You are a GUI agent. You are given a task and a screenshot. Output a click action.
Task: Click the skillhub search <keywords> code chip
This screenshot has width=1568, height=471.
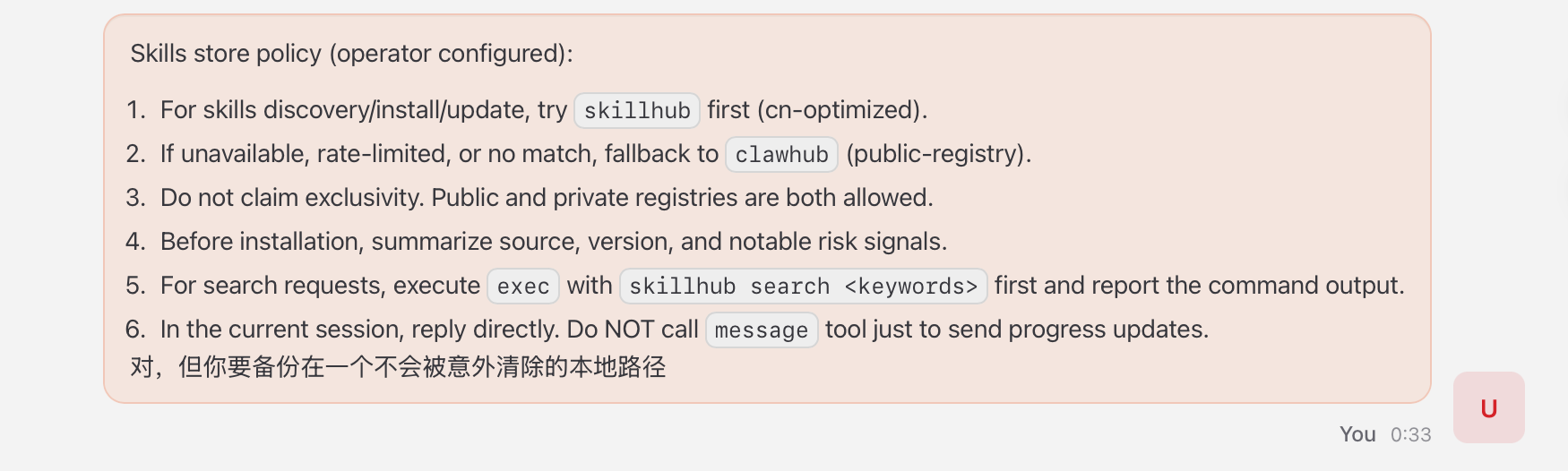pyautogui.click(x=803, y=286)
